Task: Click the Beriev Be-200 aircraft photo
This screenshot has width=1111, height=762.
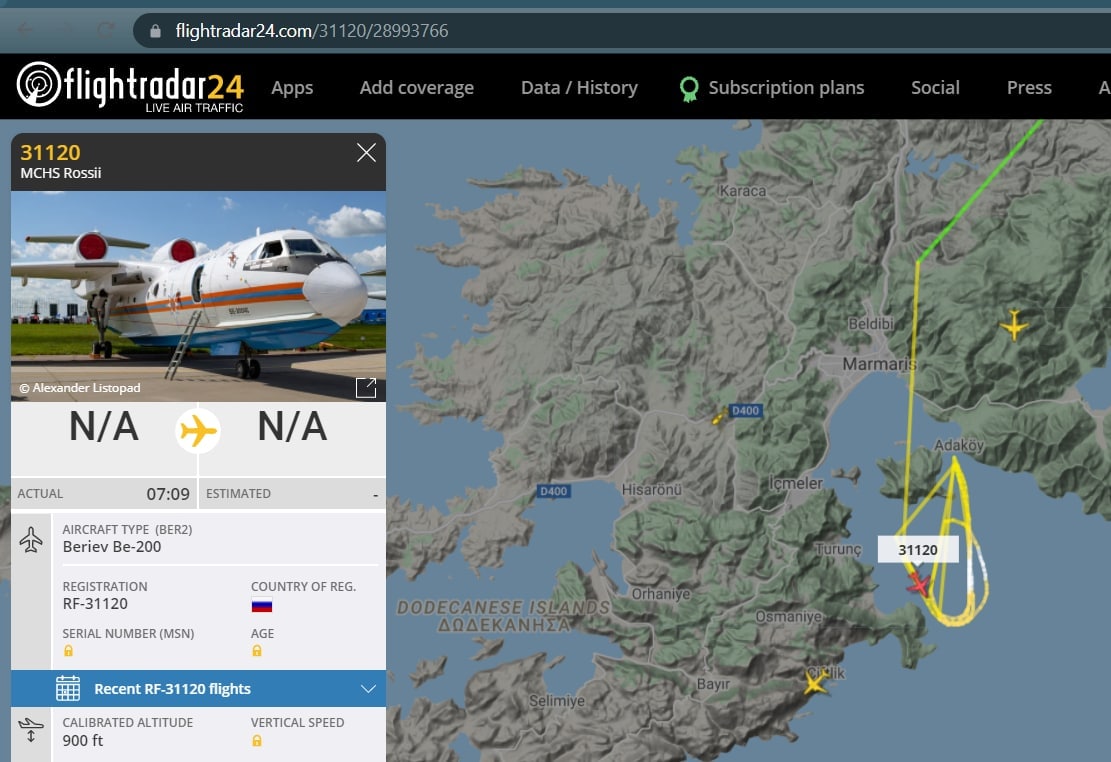Action: point(198,296)
